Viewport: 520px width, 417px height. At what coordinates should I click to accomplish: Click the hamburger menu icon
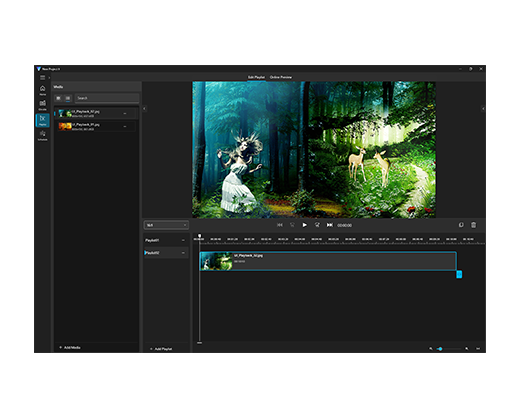(43, 77)
